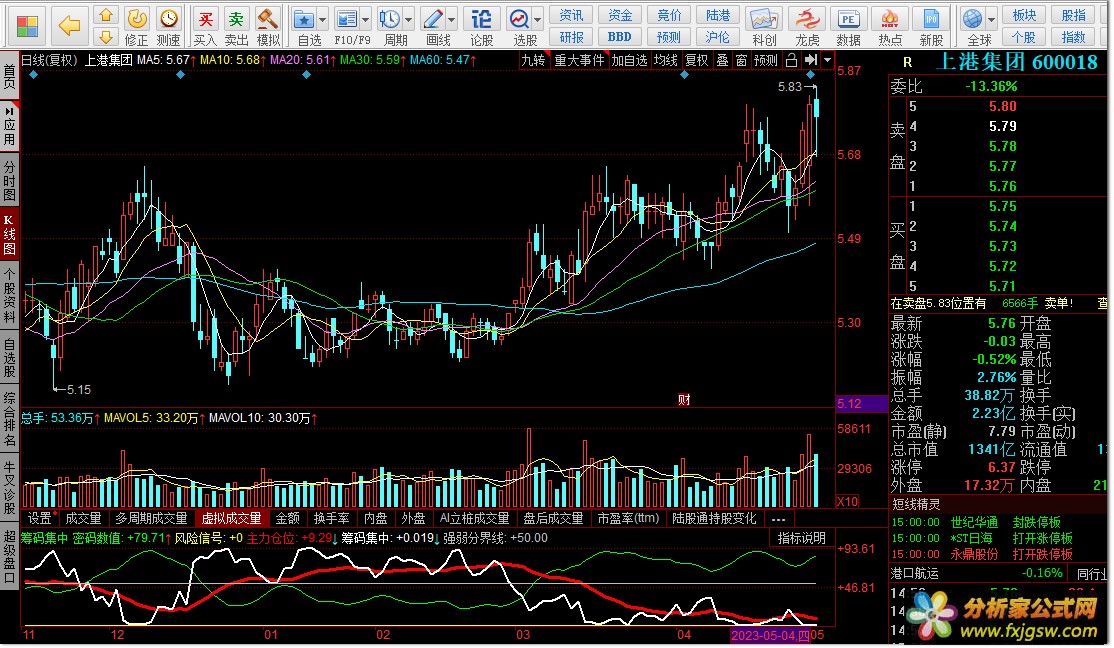
Task: Click the red 买入 buy icon
Action: (x=205, y=19)
